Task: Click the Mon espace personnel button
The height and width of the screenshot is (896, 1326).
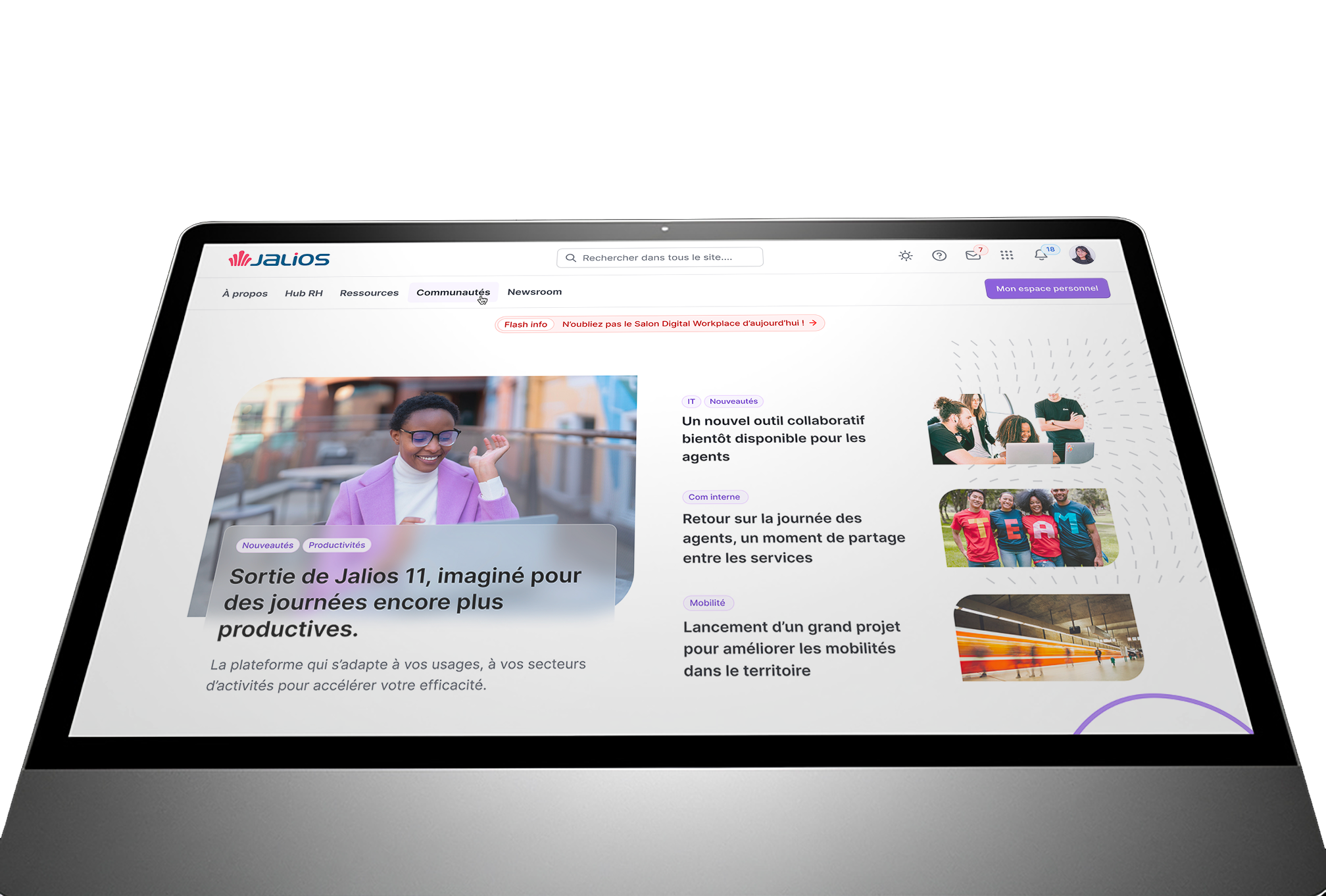Action: point(1047,288)
